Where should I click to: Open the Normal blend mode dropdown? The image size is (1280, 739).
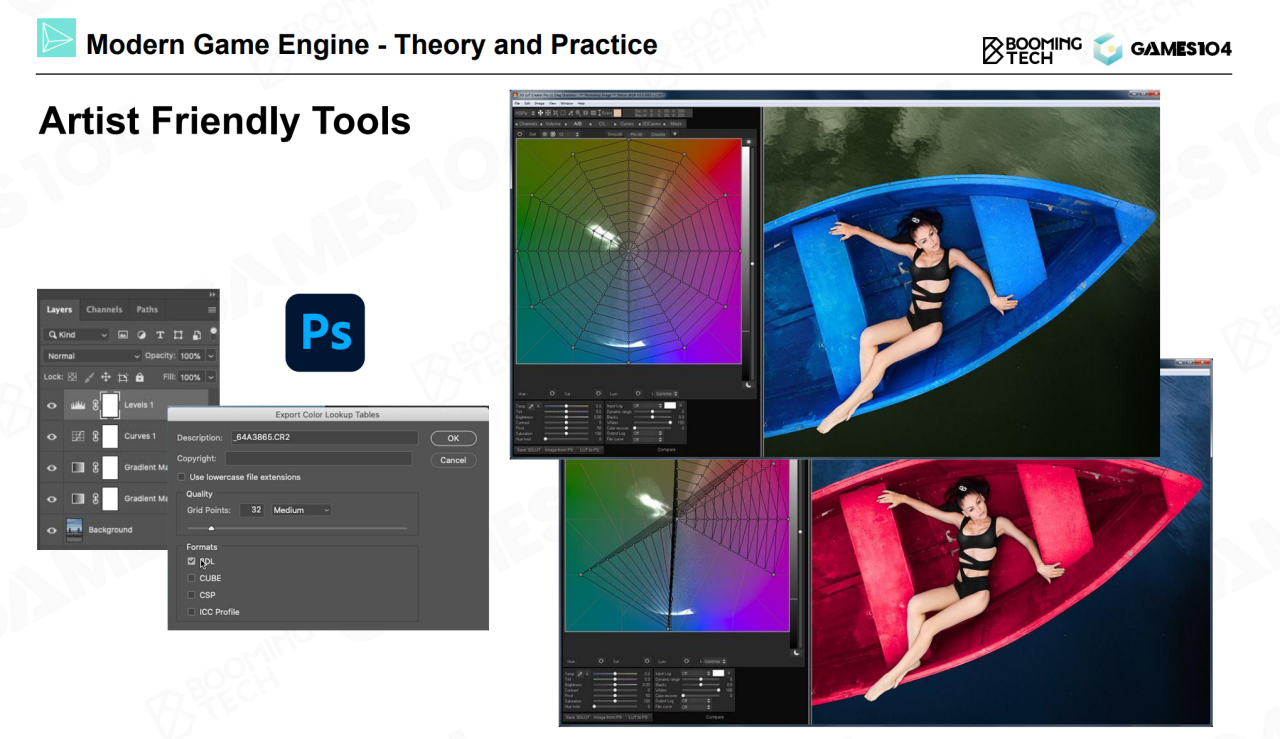pos(93,356)
